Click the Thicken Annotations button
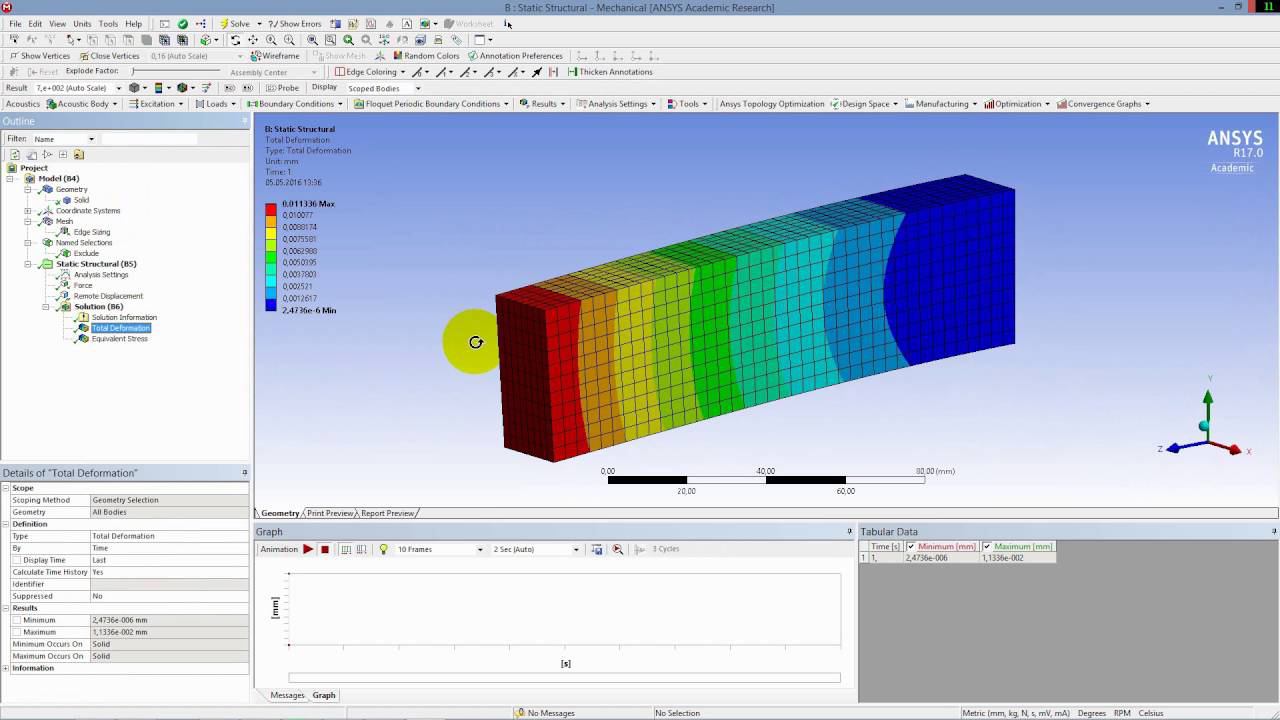Screen dimensions: 1280x720 609,72
